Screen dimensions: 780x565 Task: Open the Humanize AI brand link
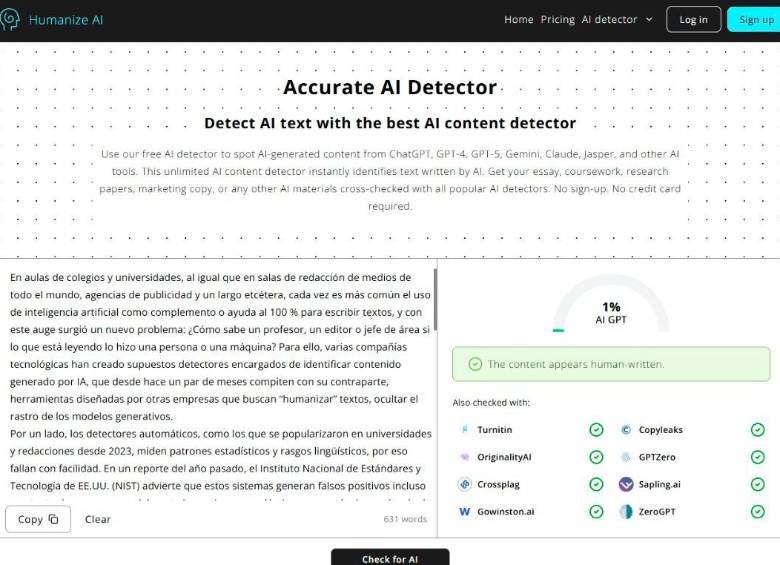tap(66, 20)
